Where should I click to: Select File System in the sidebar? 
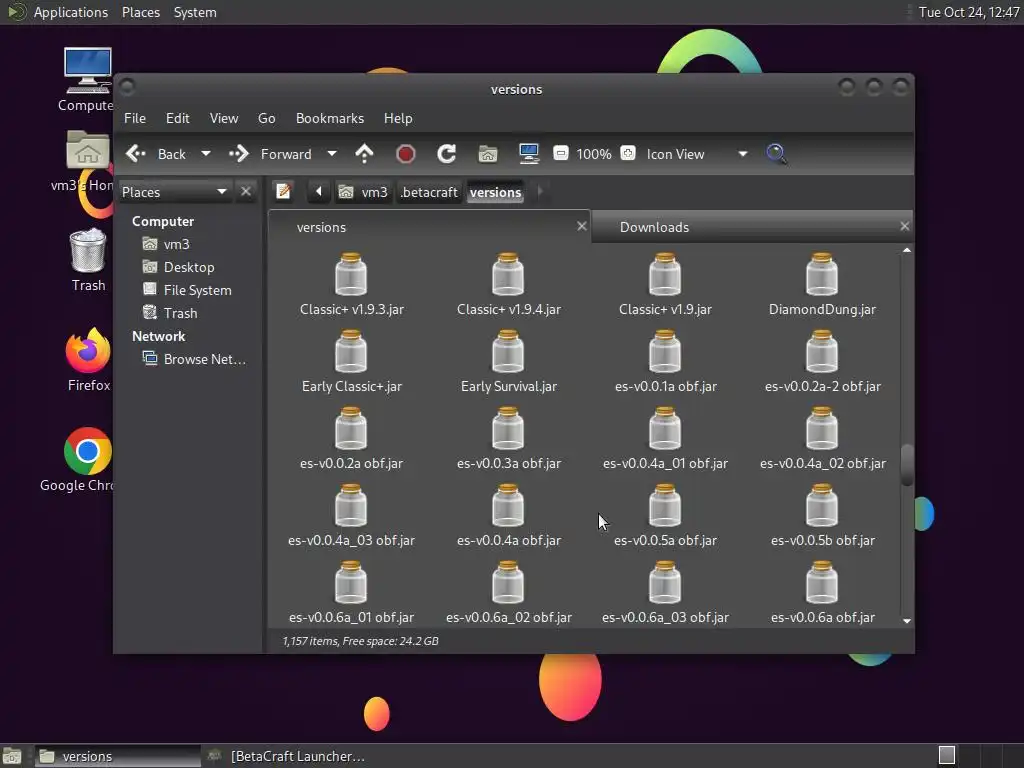point(197,290)
